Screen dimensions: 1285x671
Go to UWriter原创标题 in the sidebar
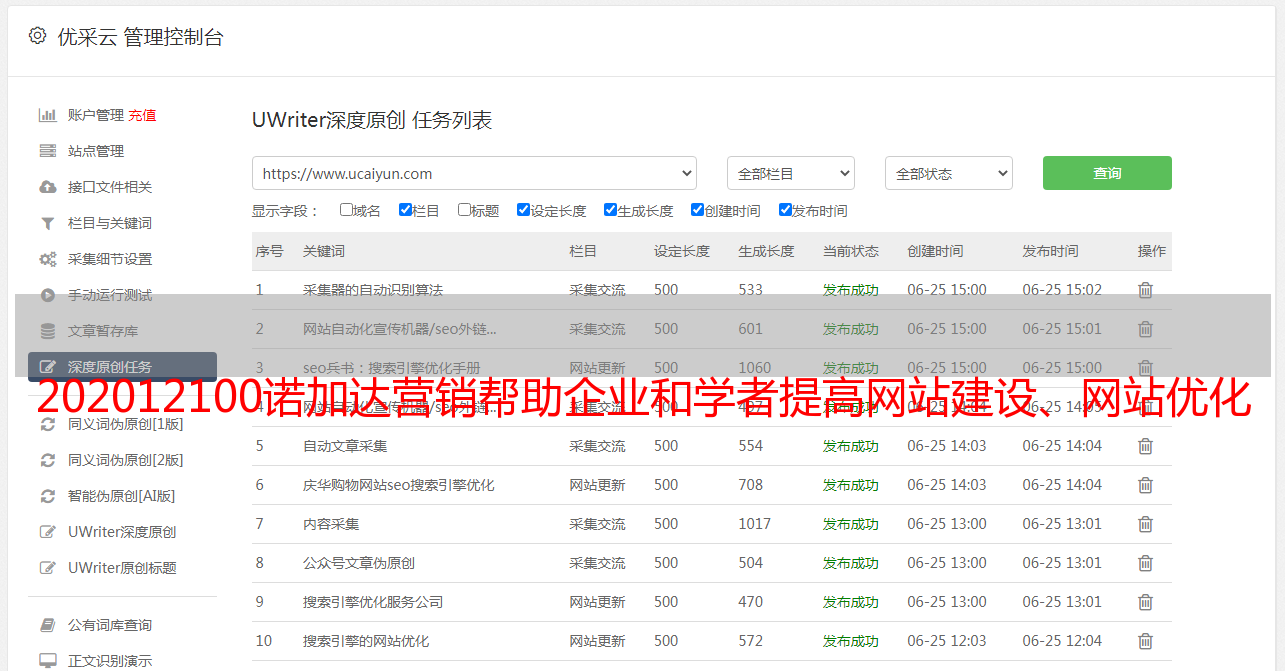122,568
